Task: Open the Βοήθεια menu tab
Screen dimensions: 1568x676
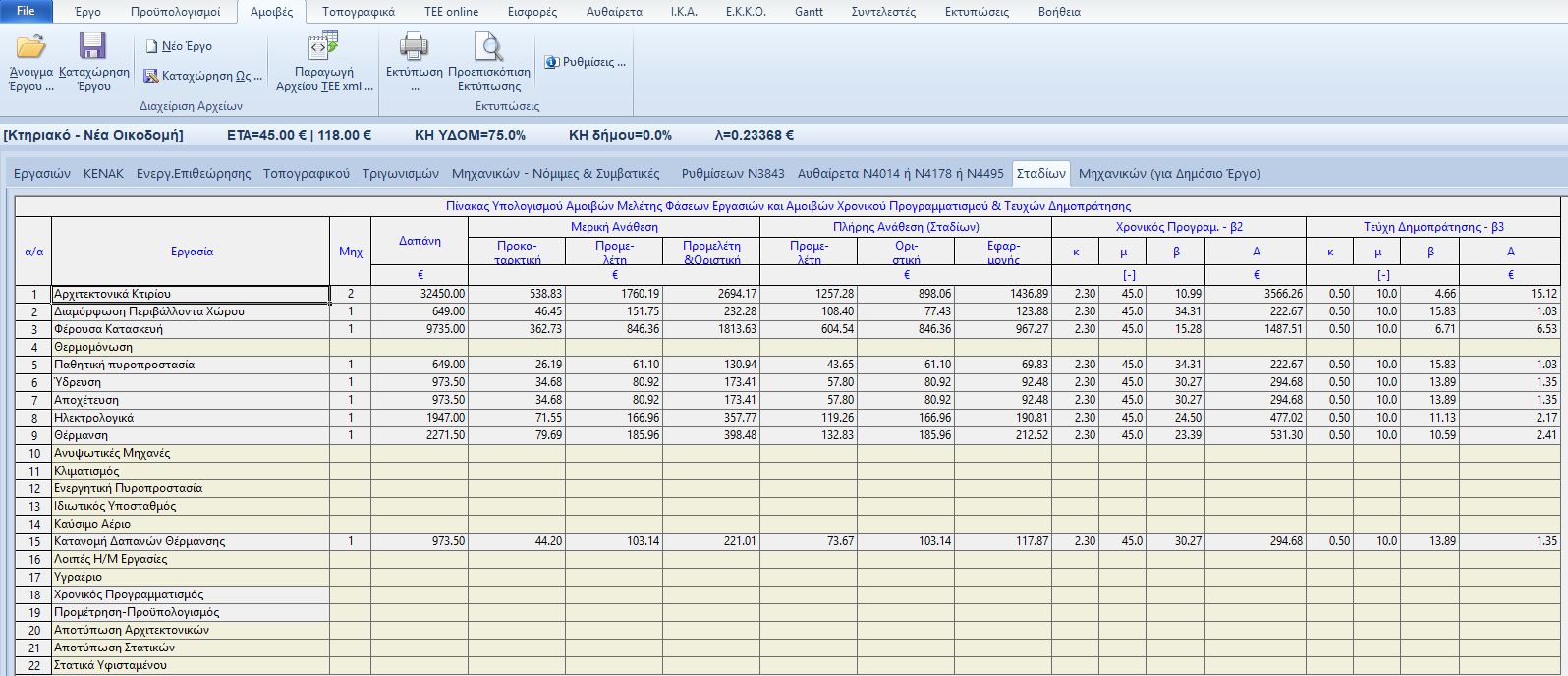Action: click(1059, 12)
